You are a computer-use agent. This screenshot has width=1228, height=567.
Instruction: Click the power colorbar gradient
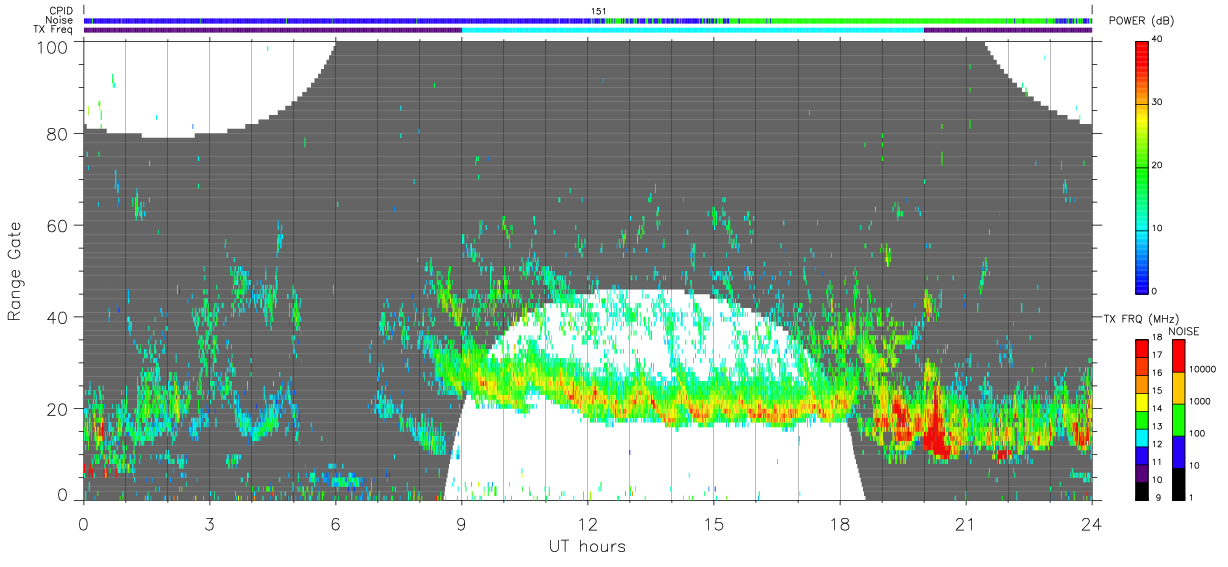click(1142, 166)
